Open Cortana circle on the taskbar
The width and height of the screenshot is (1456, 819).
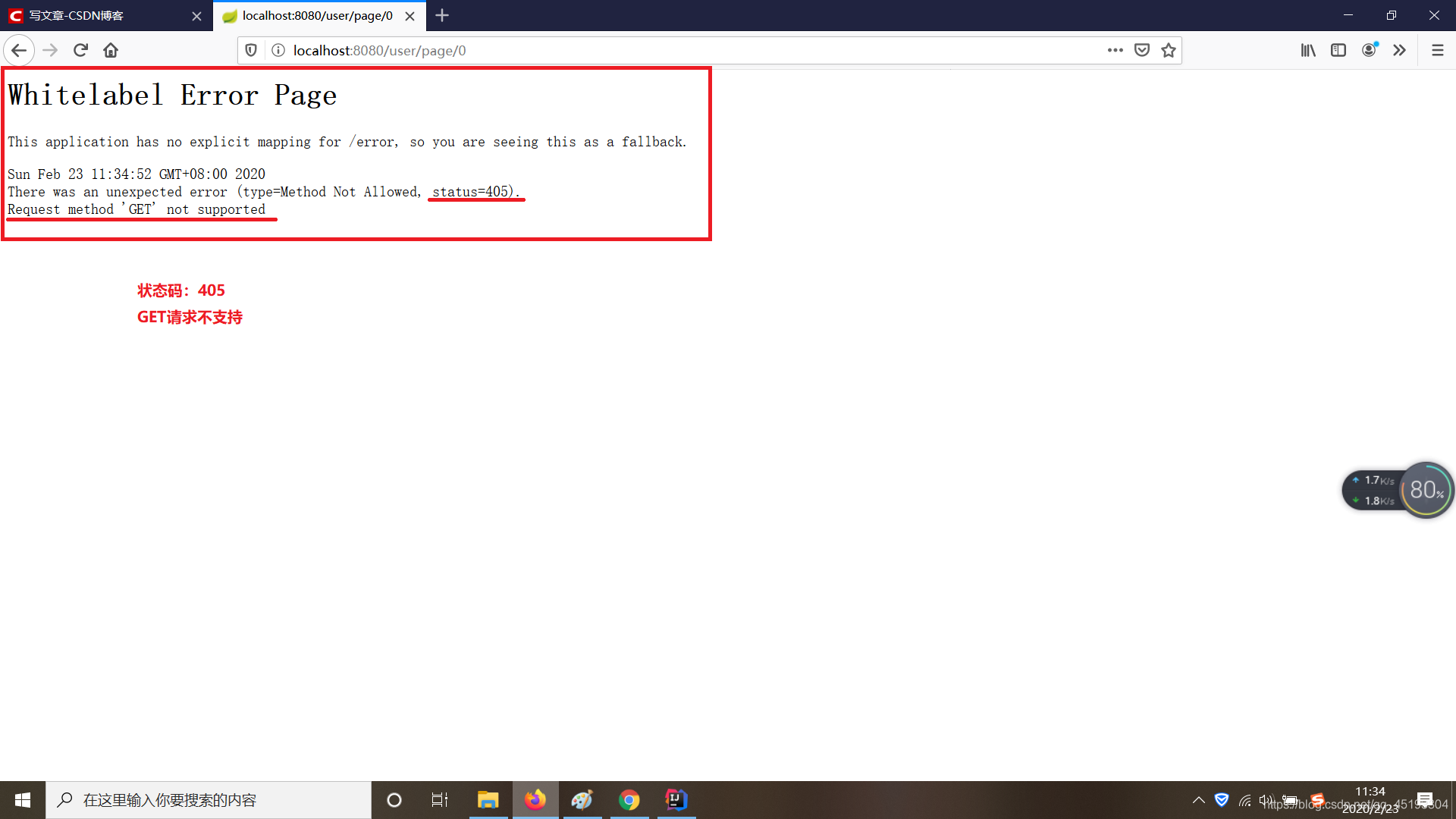(x=394, y=800)
